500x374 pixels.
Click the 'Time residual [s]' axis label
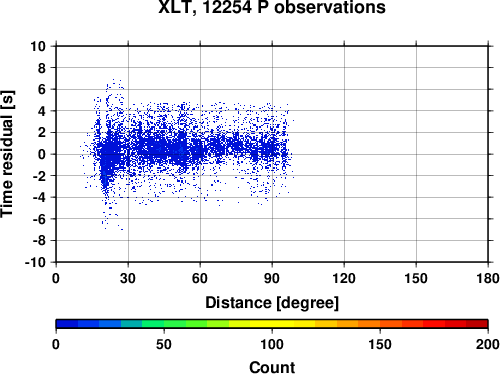pos(7,154)
